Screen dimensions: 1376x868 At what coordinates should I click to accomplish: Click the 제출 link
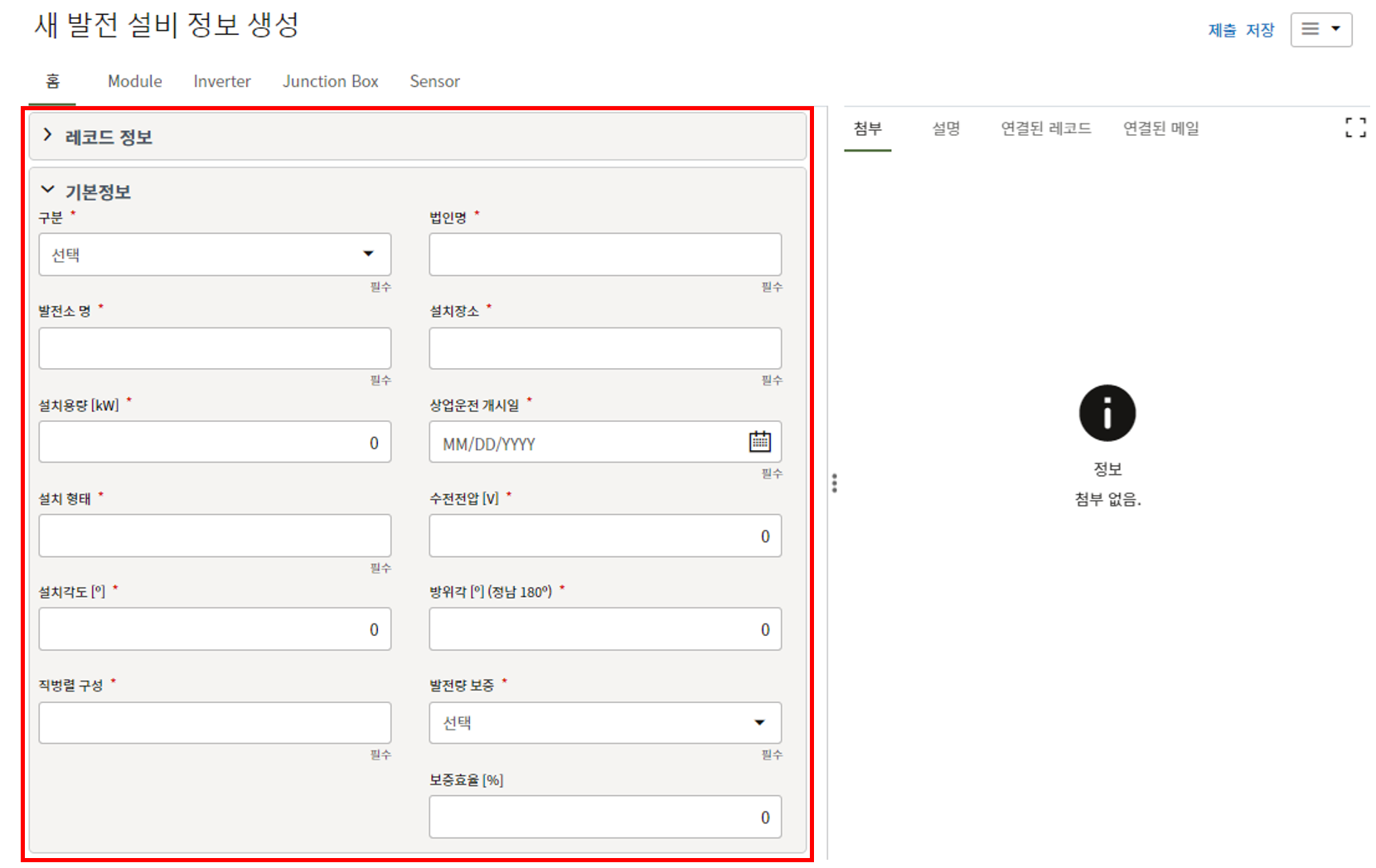pos(1222,31)
